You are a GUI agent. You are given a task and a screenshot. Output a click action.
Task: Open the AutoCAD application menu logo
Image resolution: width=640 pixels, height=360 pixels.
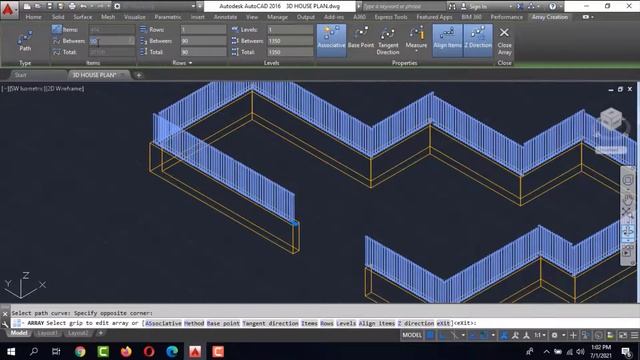[8, 9]
